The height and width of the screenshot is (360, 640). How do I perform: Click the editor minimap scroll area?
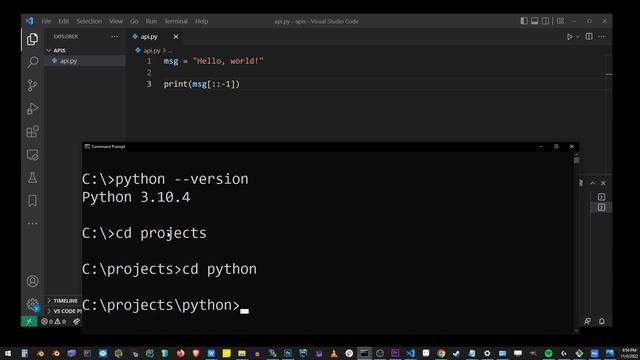609,114
